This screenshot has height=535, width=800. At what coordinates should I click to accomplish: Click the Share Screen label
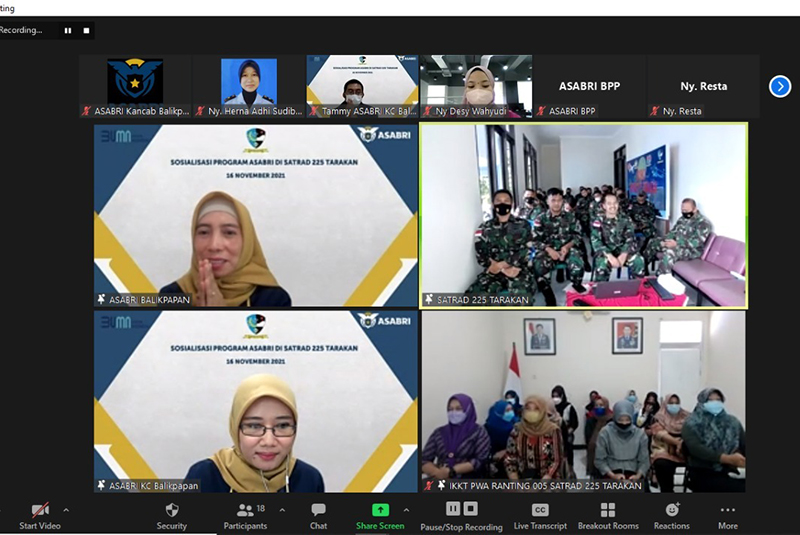[380, 526]
